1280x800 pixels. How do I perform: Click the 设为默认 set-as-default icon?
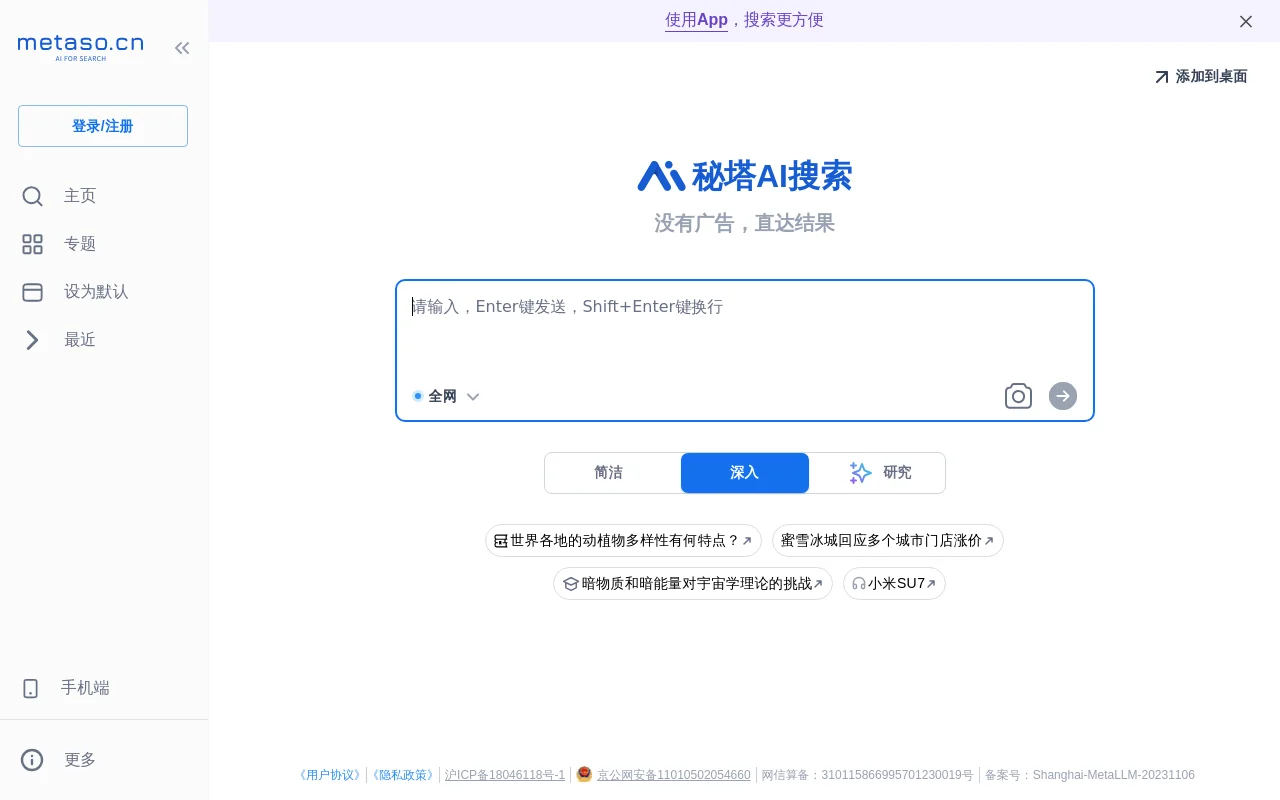tap(32, 292)
